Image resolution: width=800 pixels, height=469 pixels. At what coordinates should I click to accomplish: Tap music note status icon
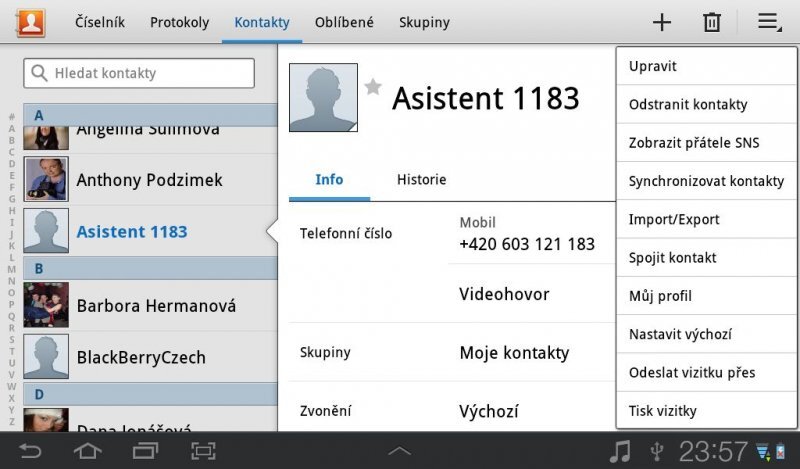click(x=620, y=451)
